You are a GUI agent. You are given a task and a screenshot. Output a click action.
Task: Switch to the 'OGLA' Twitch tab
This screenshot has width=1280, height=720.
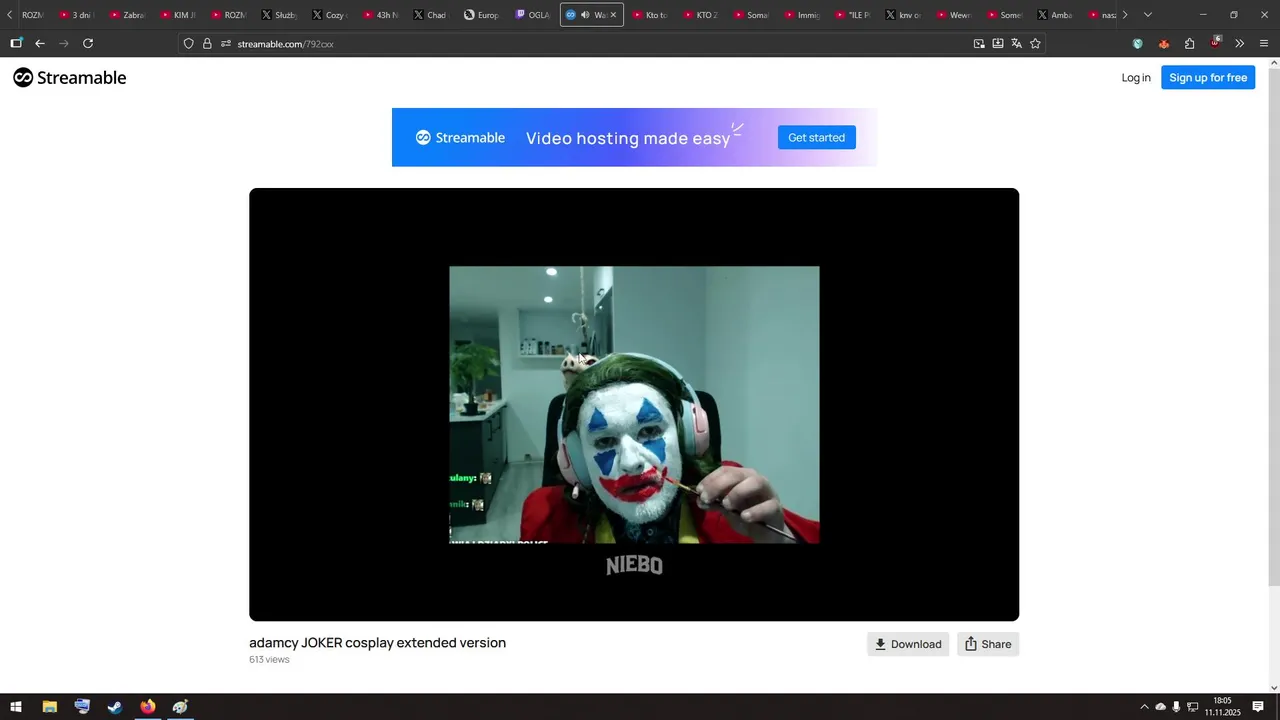[534, 15]
